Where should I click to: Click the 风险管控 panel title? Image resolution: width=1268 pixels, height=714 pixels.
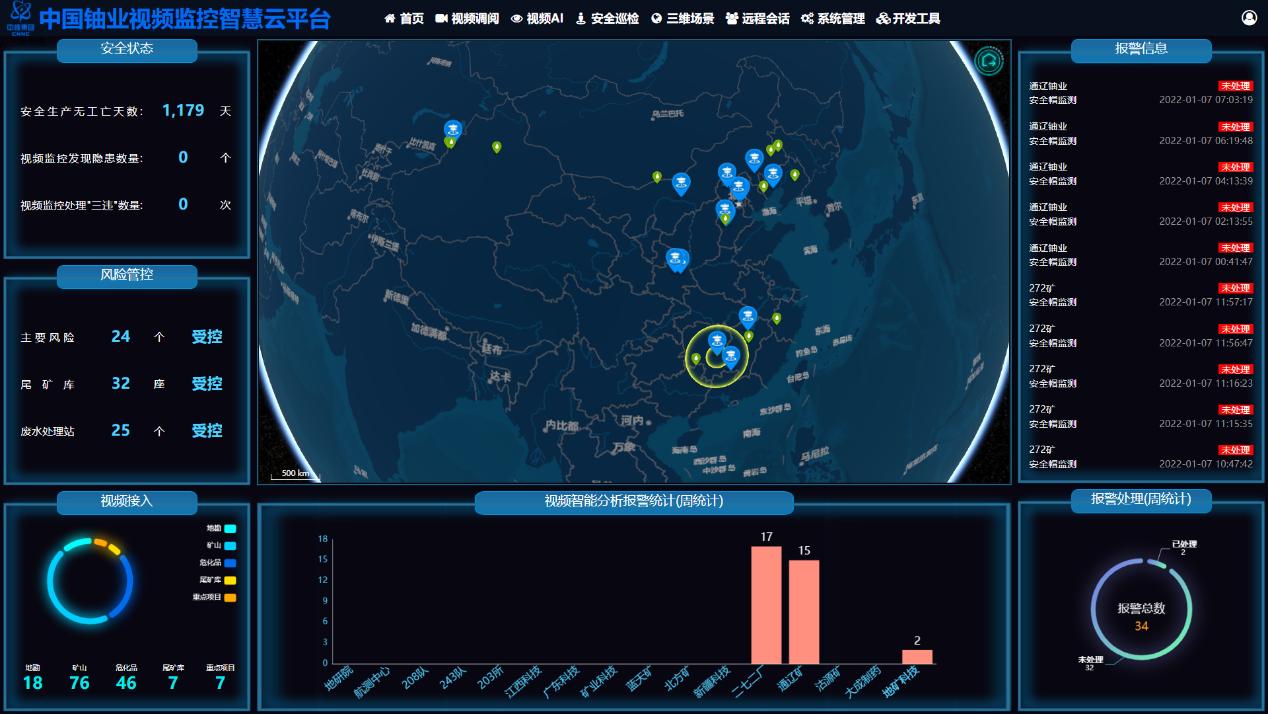click(127, 275)
